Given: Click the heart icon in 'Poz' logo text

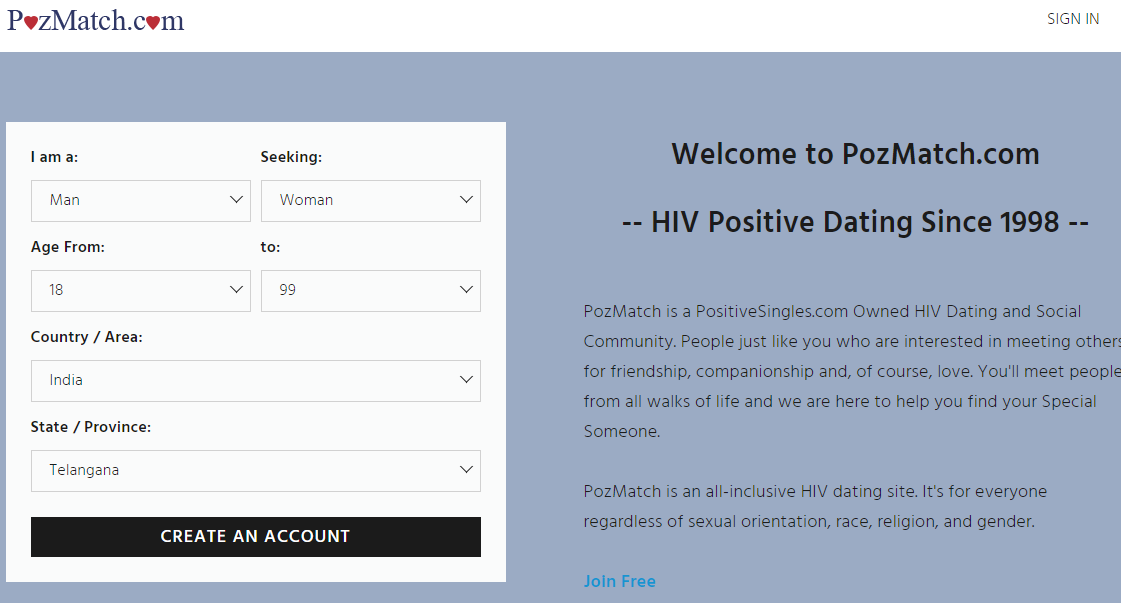Looking at the screenshot, I should point(29,21).
